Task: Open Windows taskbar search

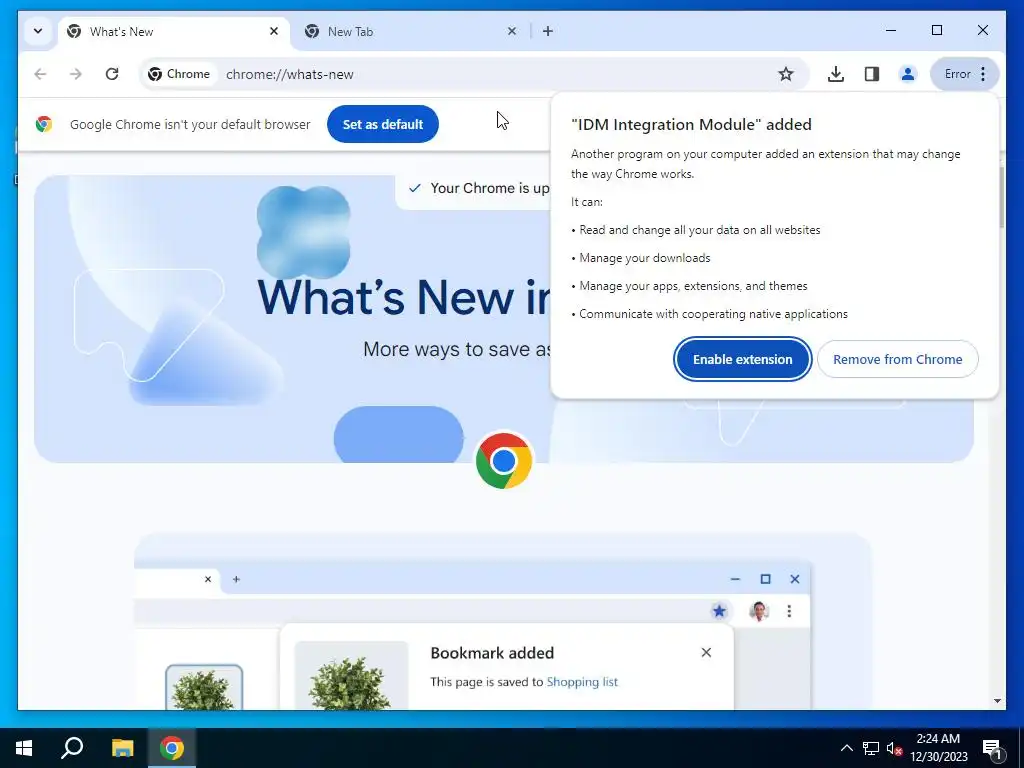Action: point(72,748)
